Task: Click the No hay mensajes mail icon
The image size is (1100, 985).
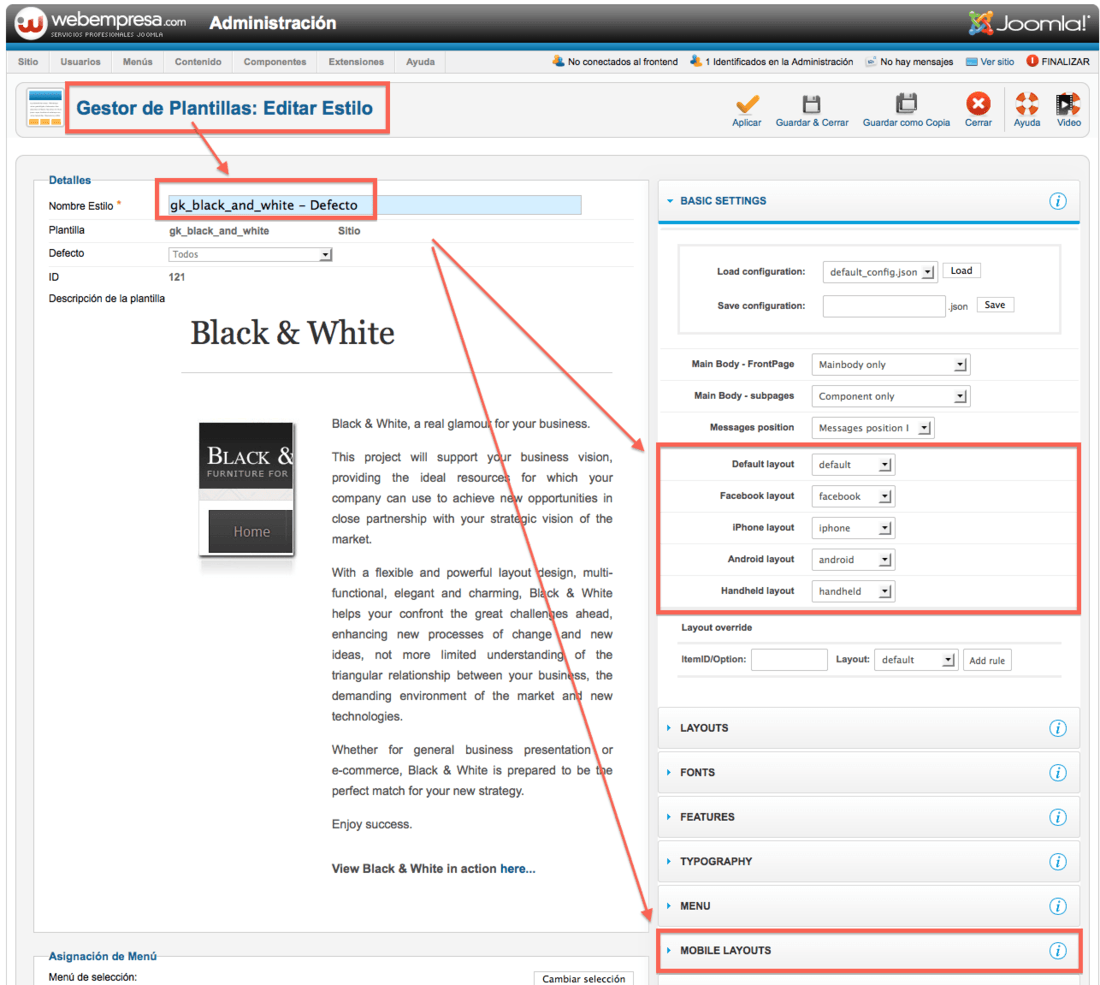Action: point(871,62)
